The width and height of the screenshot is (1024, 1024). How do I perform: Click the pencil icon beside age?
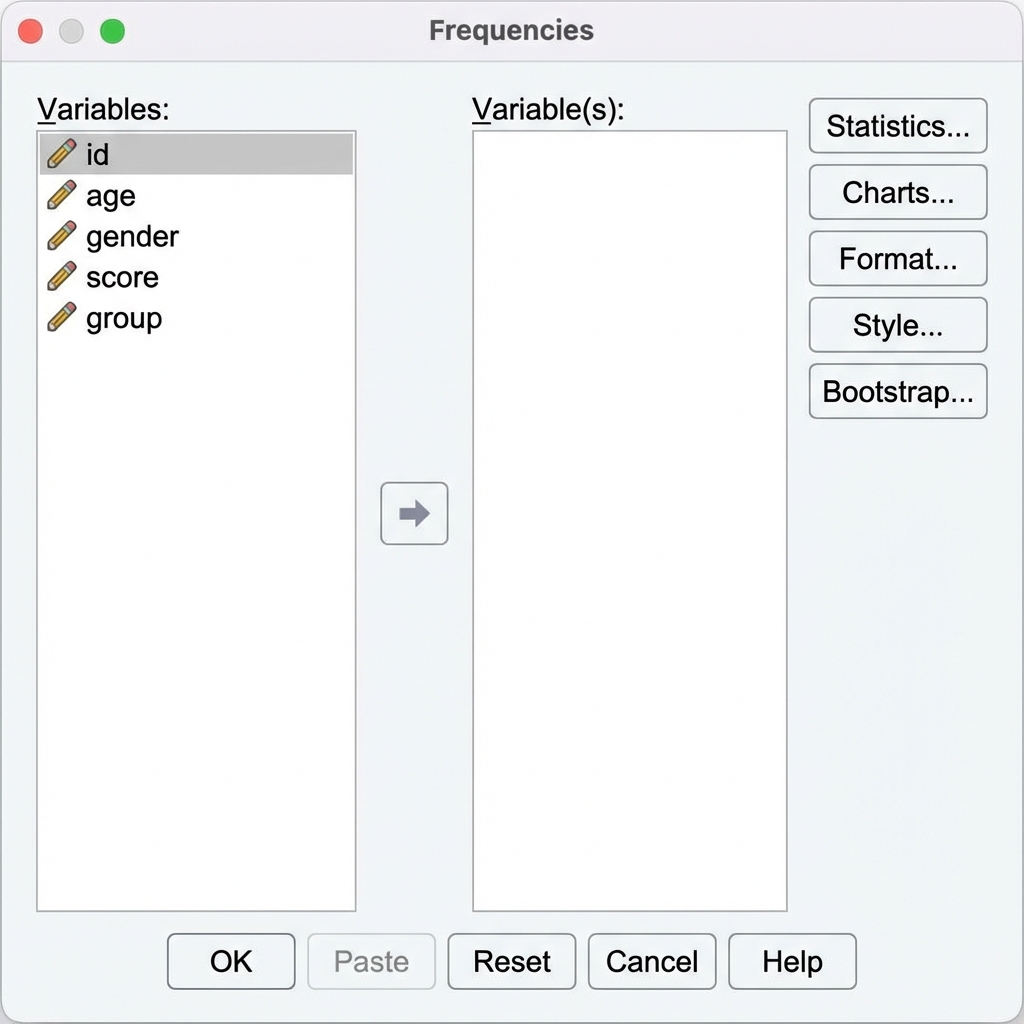coord(62,195)
